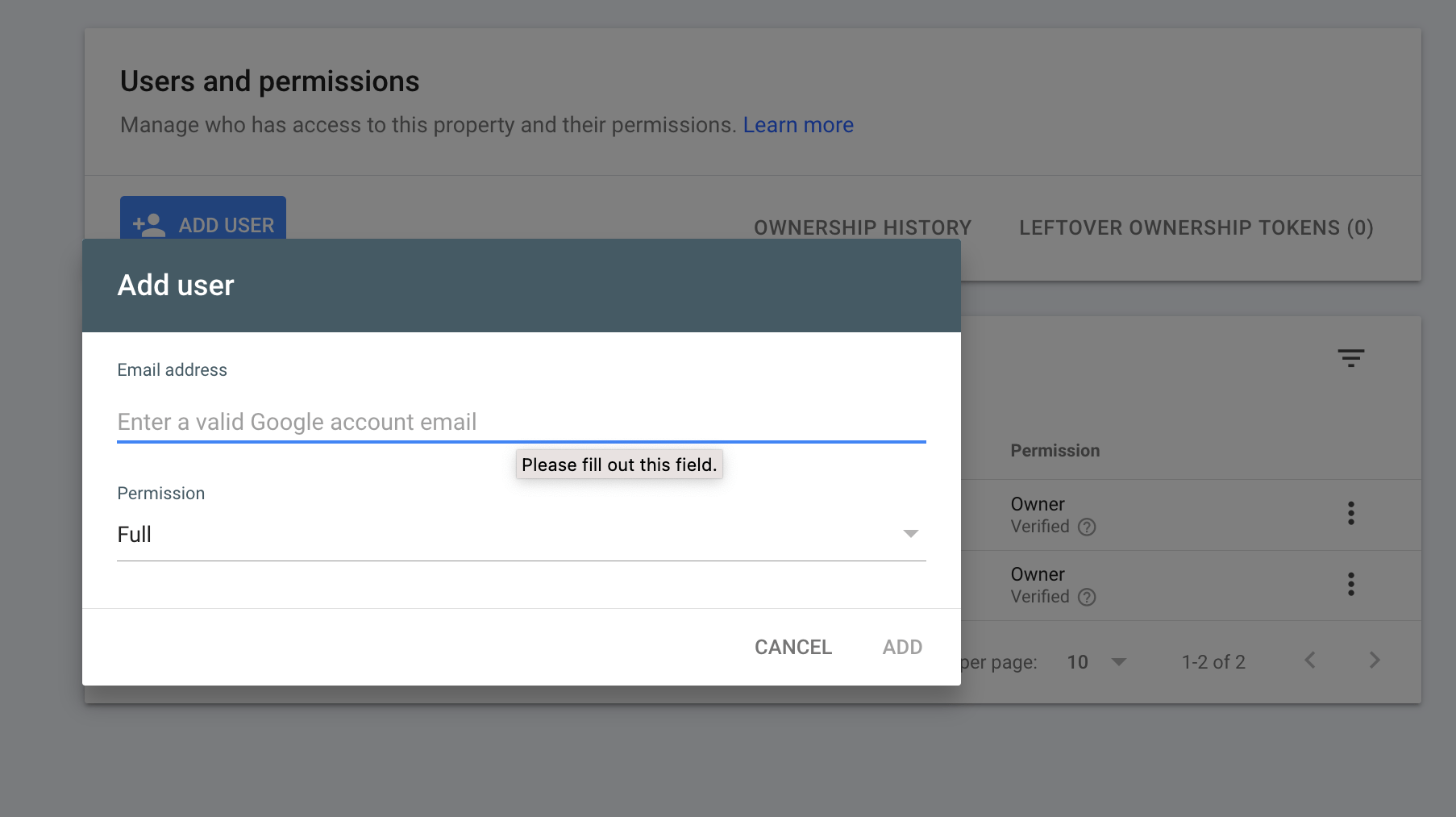
Task: Focus the Email address input field
Action: (x=522, y=422)
